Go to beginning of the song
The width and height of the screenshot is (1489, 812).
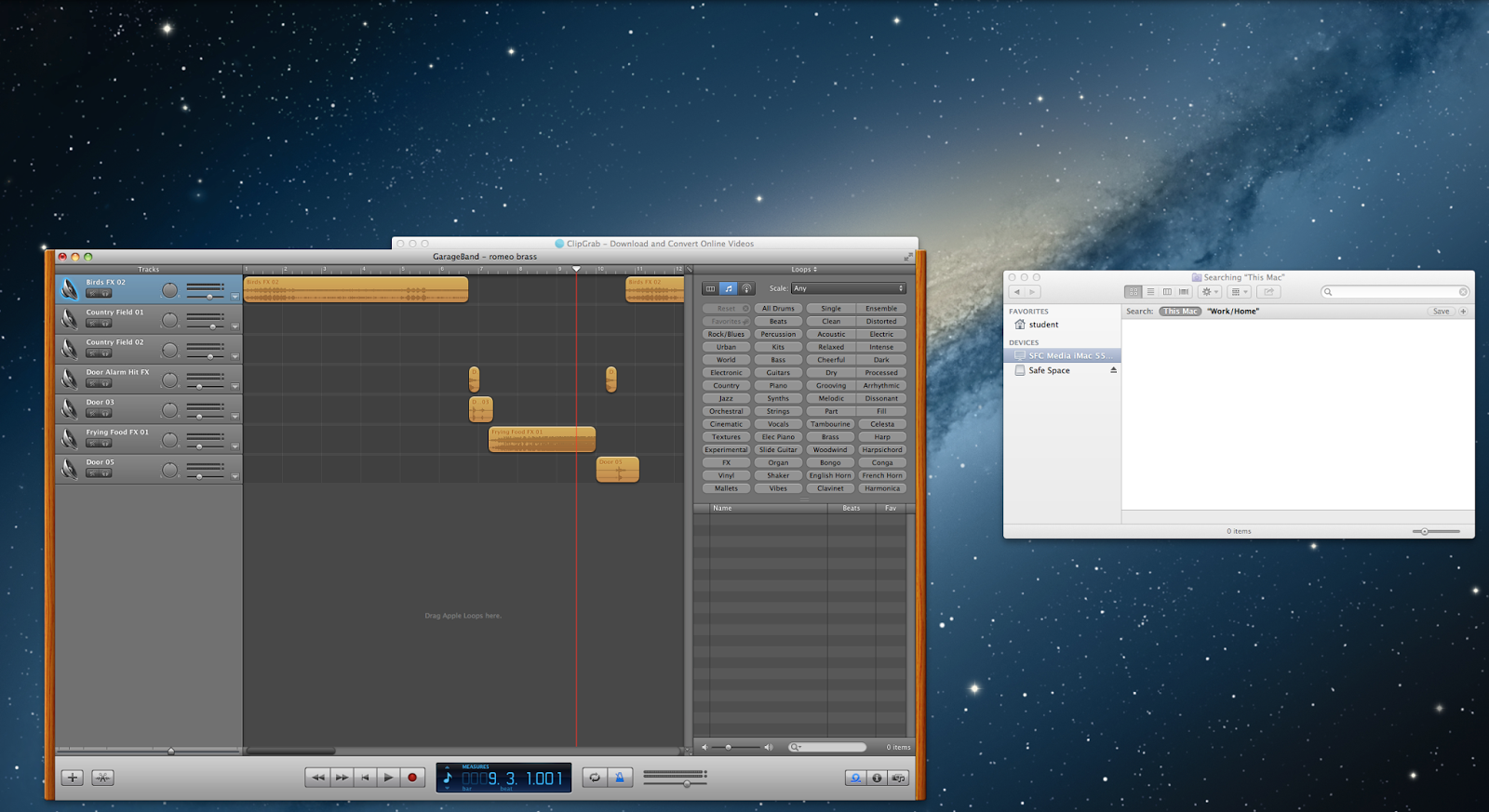pos(365,778)
